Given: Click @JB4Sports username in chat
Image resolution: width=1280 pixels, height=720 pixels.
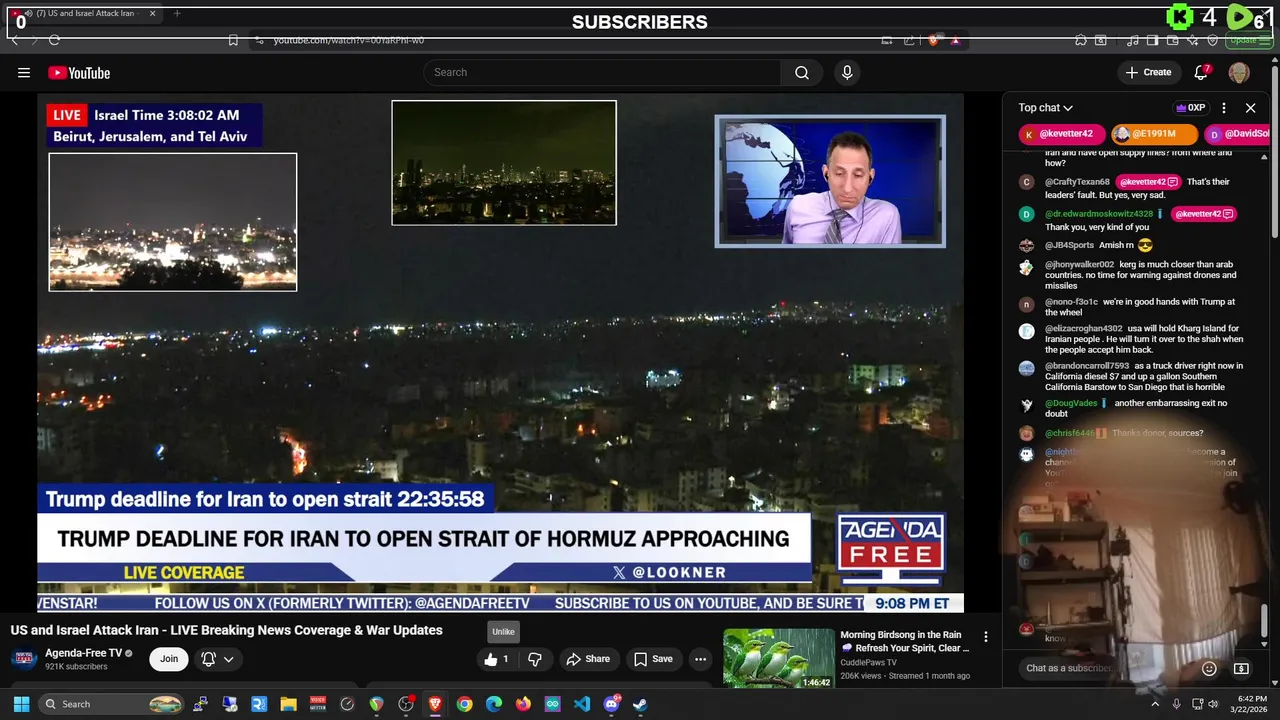Looking at the screenshot, I should (1069, 245).
